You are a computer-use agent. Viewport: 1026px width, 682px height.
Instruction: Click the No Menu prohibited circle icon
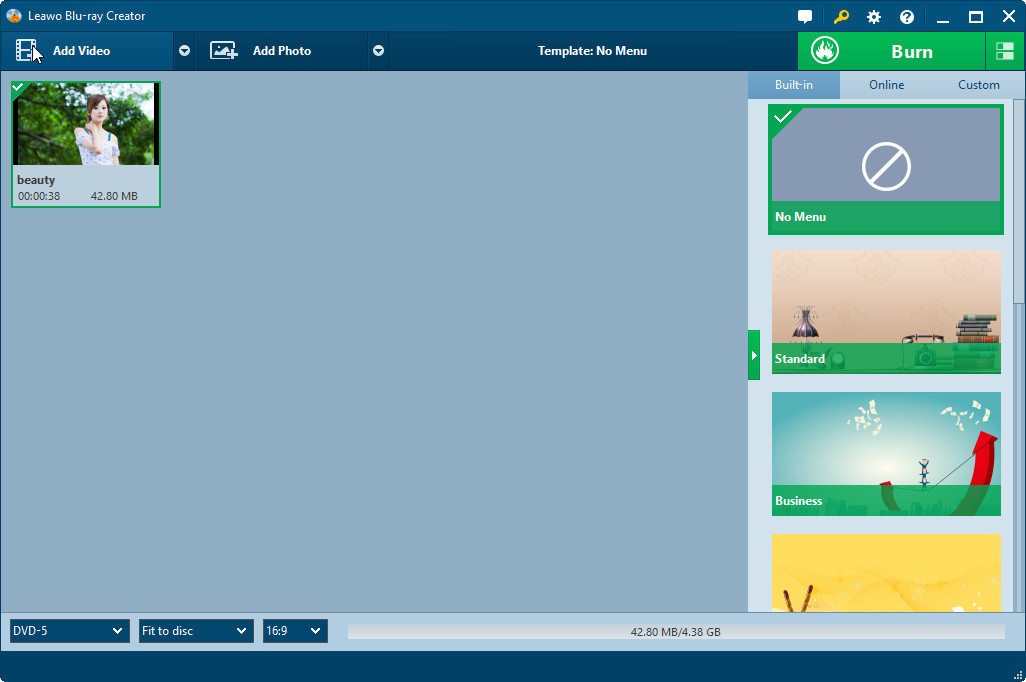886,166
